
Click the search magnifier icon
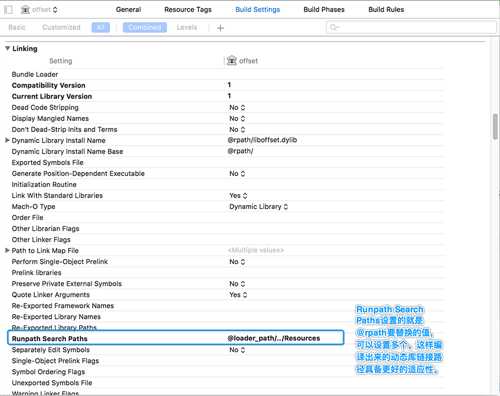(334, 27)
